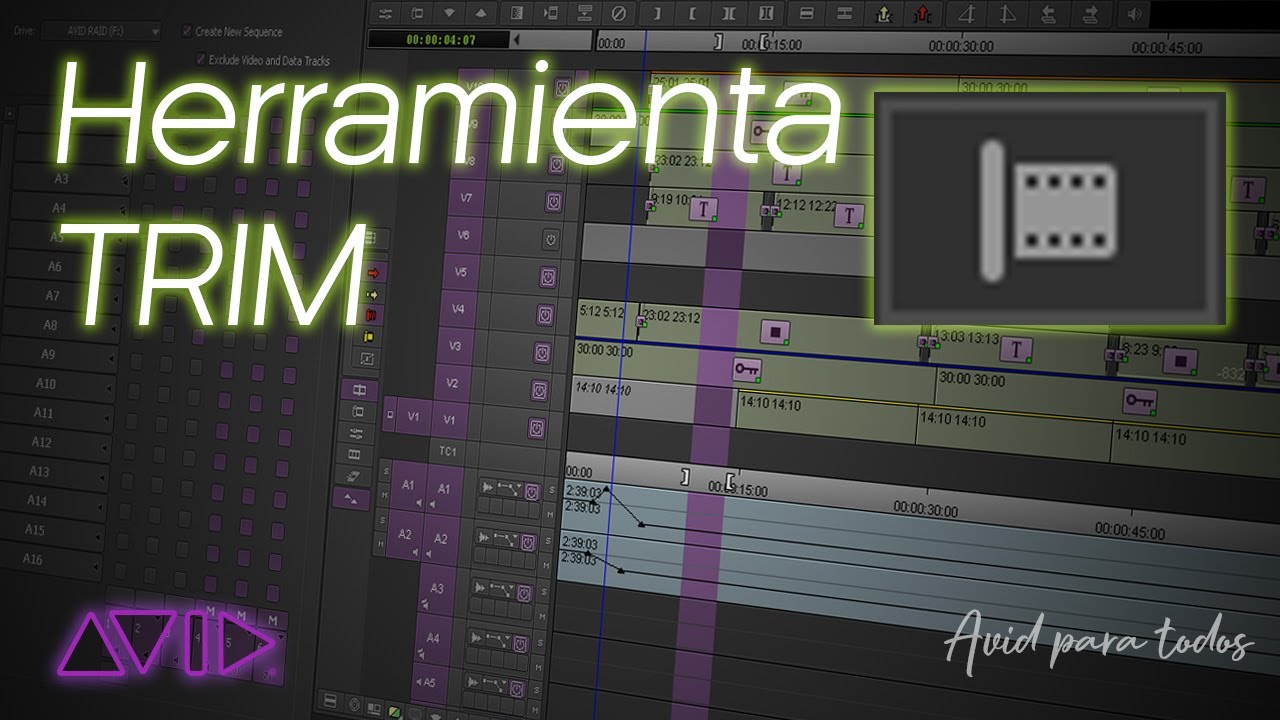Click the square effect icon on V4 clip
This screenshot has height=720, width=1280.
tap(775, 331)
